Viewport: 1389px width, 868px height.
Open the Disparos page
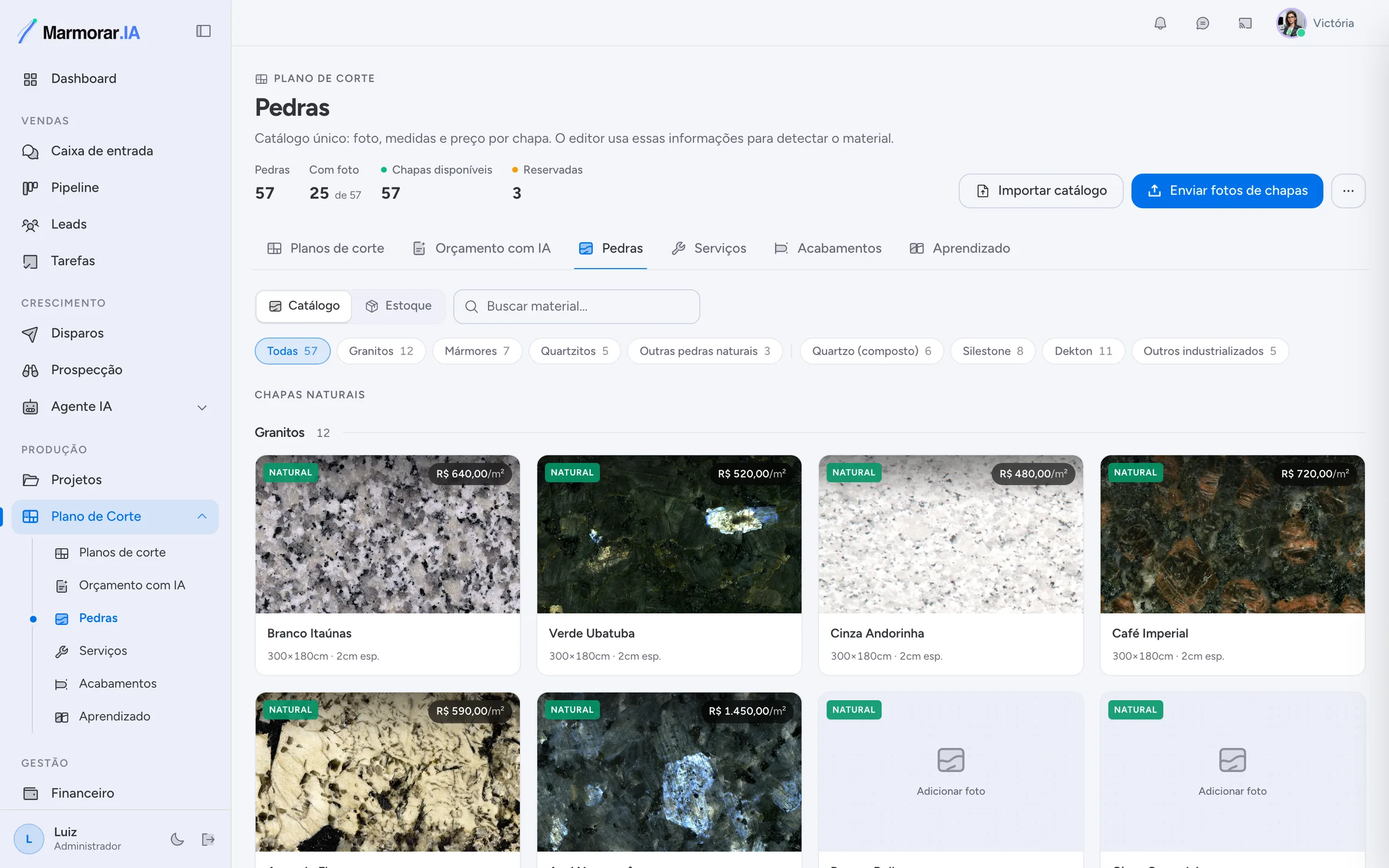(x=116, y=333)
